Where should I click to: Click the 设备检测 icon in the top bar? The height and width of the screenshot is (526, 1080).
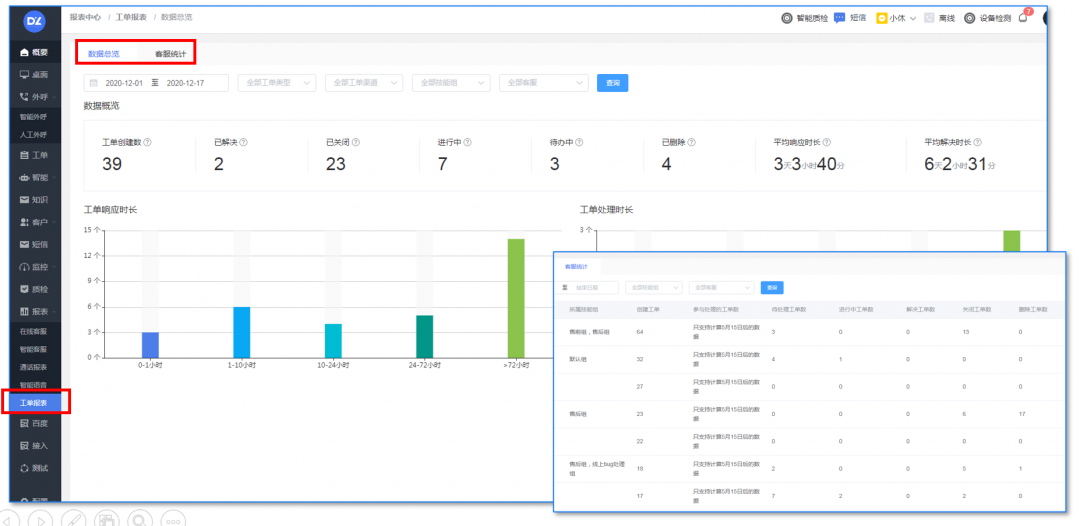[969, 18]
